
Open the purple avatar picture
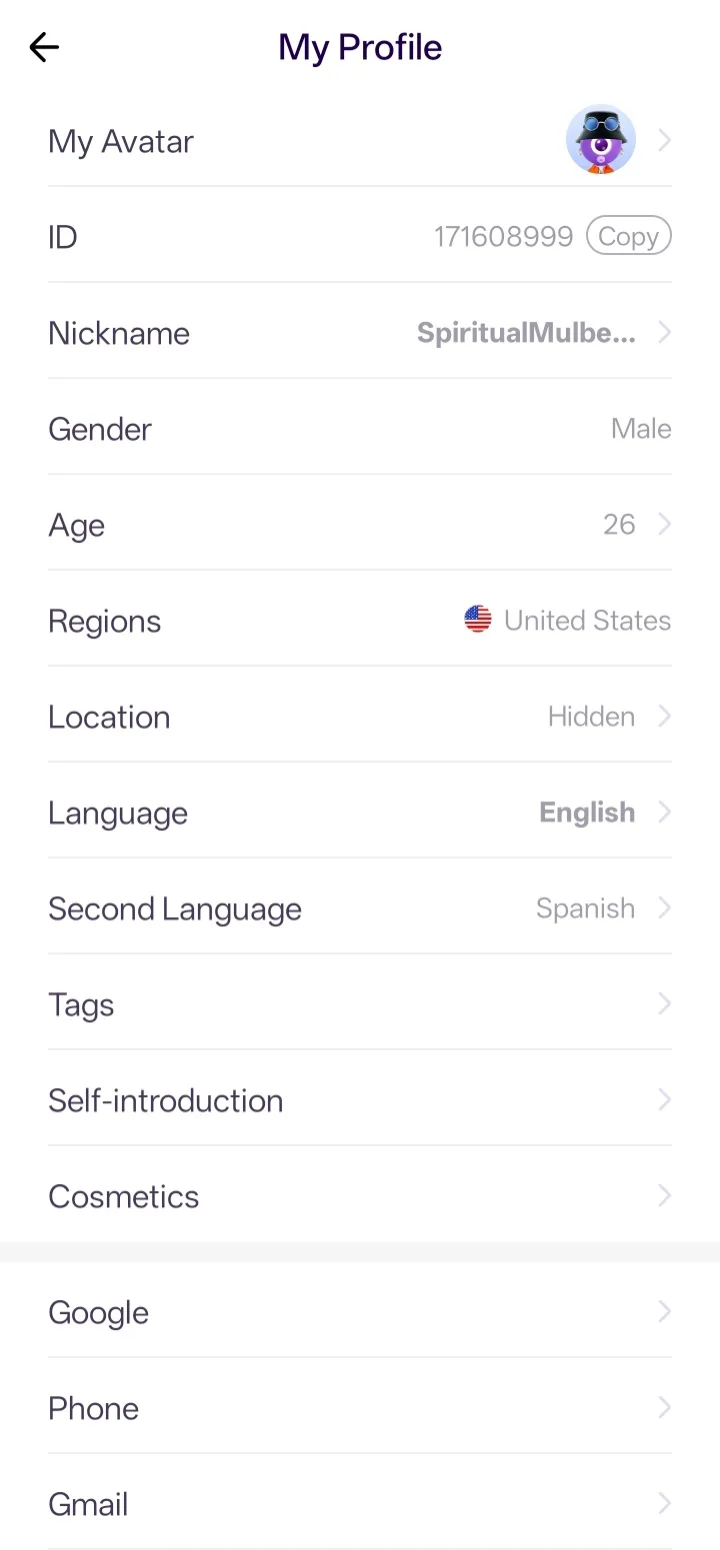pos(601,140)
